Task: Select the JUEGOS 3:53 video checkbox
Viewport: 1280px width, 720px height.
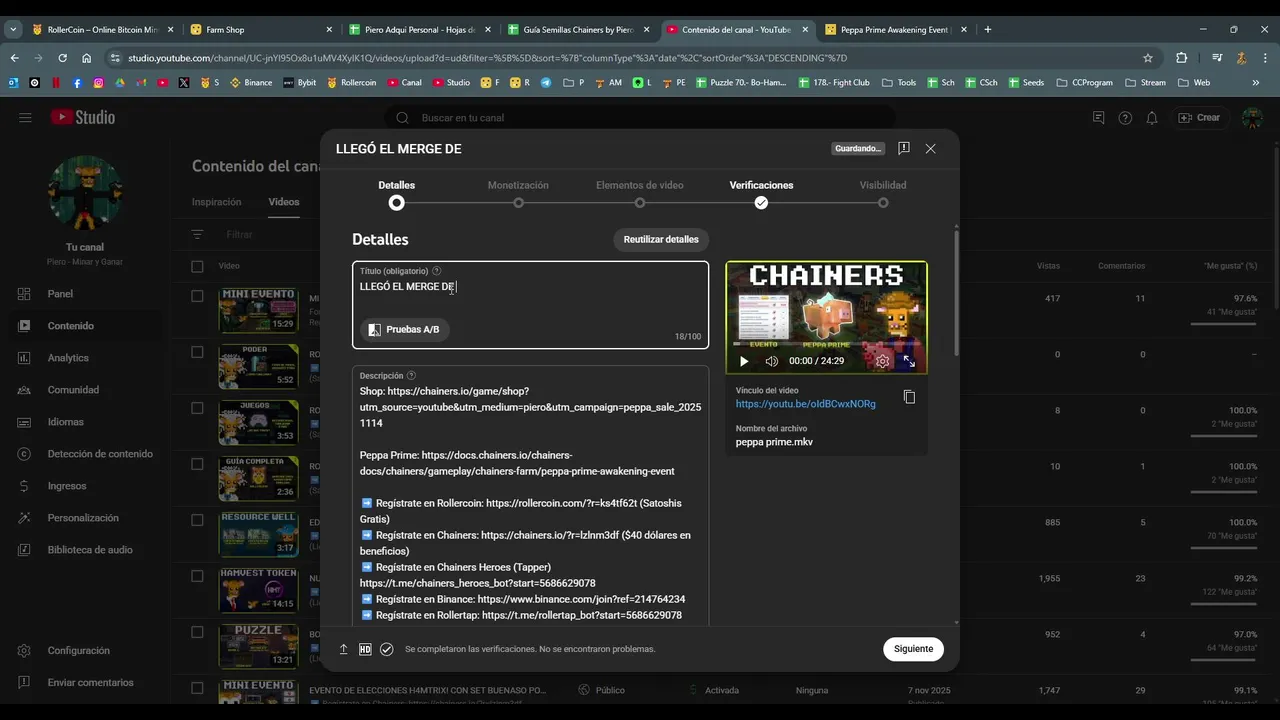Action: [x=197, y=408]
